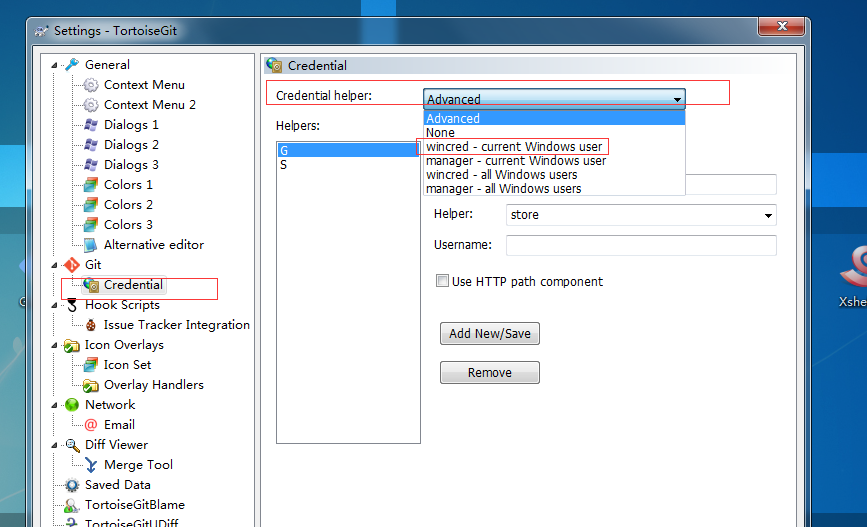This screenshot has width=867, height=527.
Task: Open the Dialogs 1 settings page
Action: click(131, 125)
